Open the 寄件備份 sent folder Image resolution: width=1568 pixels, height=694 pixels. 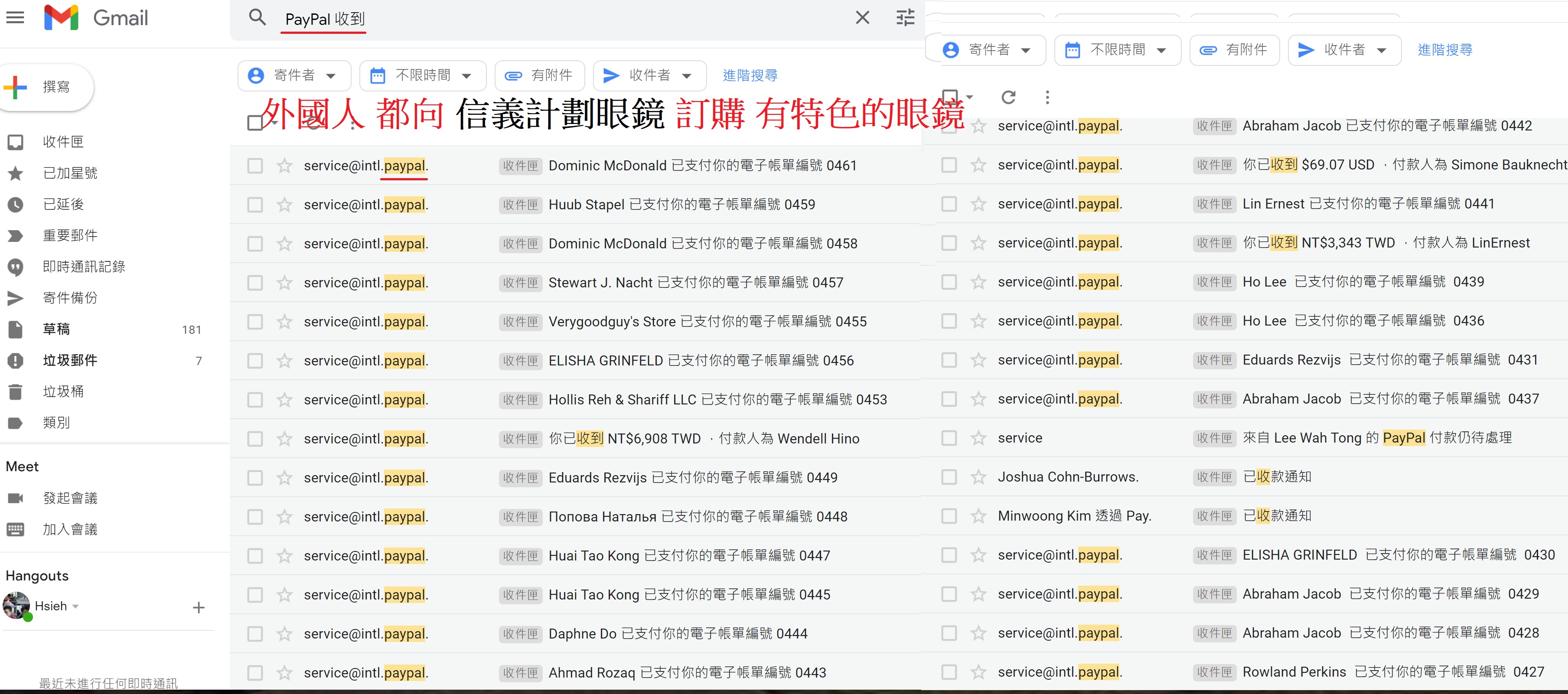pos(70,298)
